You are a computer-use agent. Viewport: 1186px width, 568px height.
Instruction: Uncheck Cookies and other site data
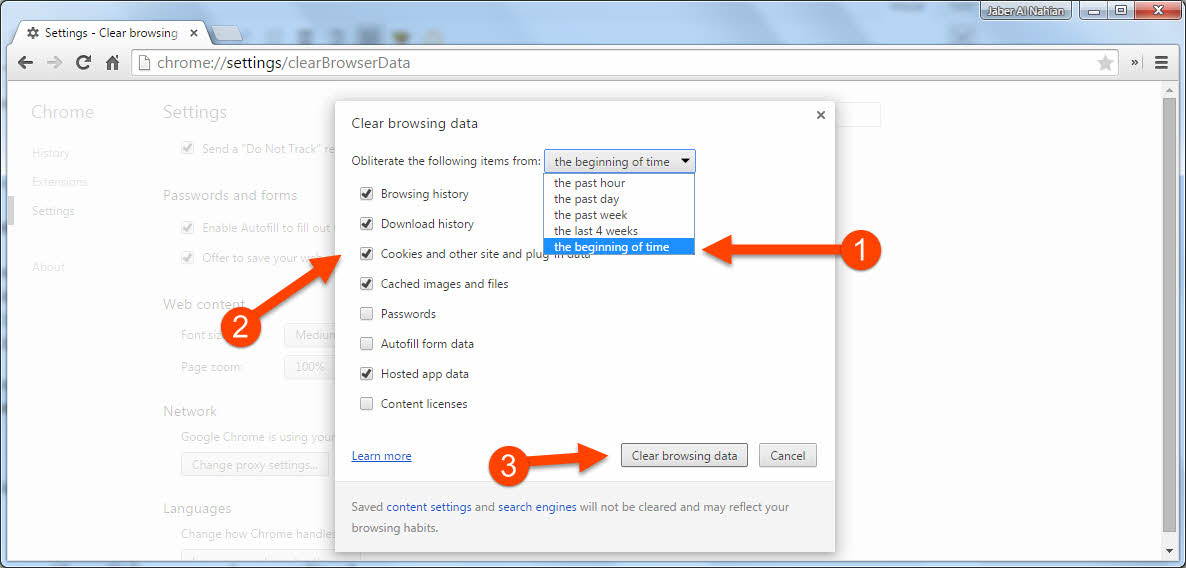point(367,253)
